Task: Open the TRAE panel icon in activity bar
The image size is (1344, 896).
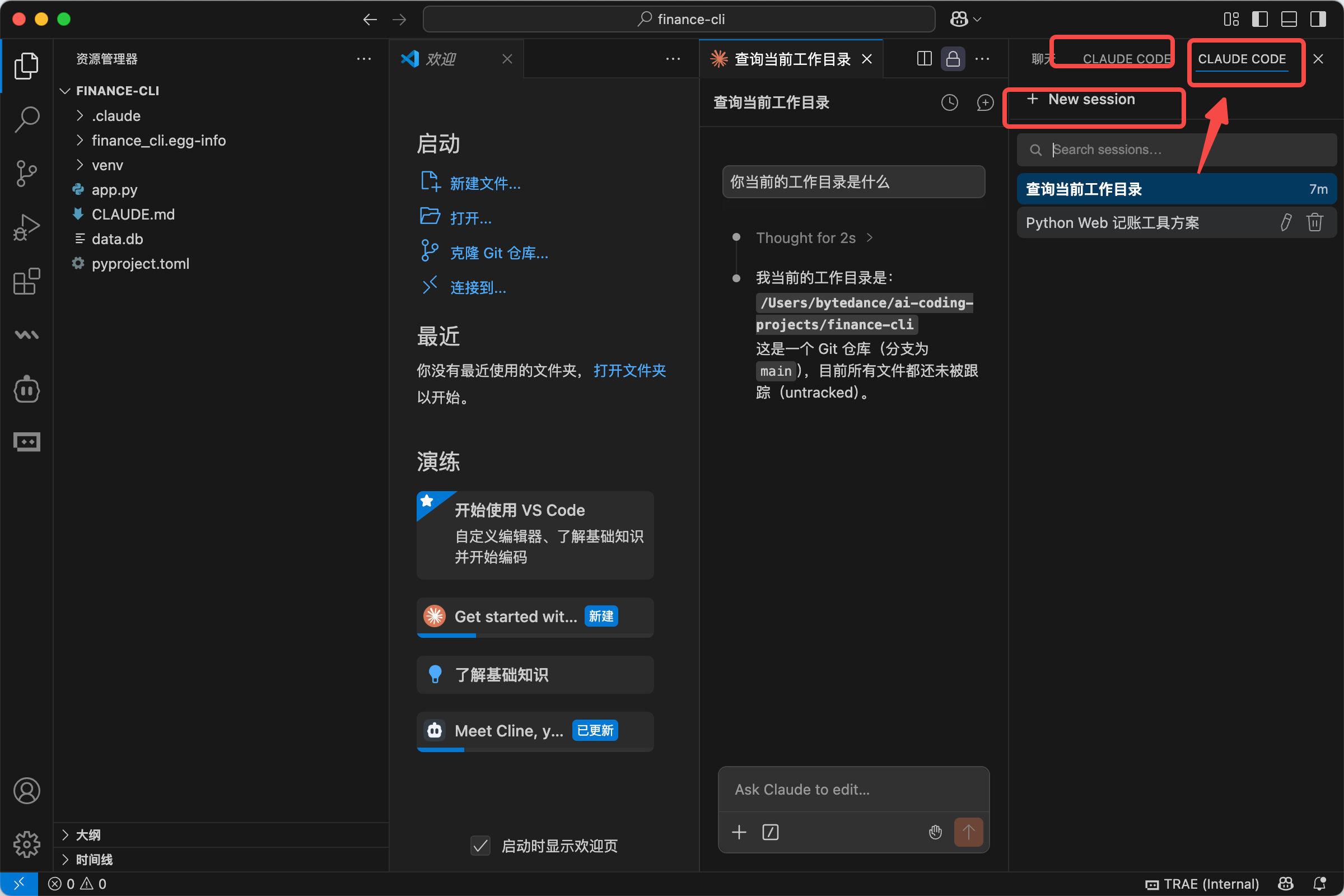Action: pyautogui.click(x=26, y=442)
